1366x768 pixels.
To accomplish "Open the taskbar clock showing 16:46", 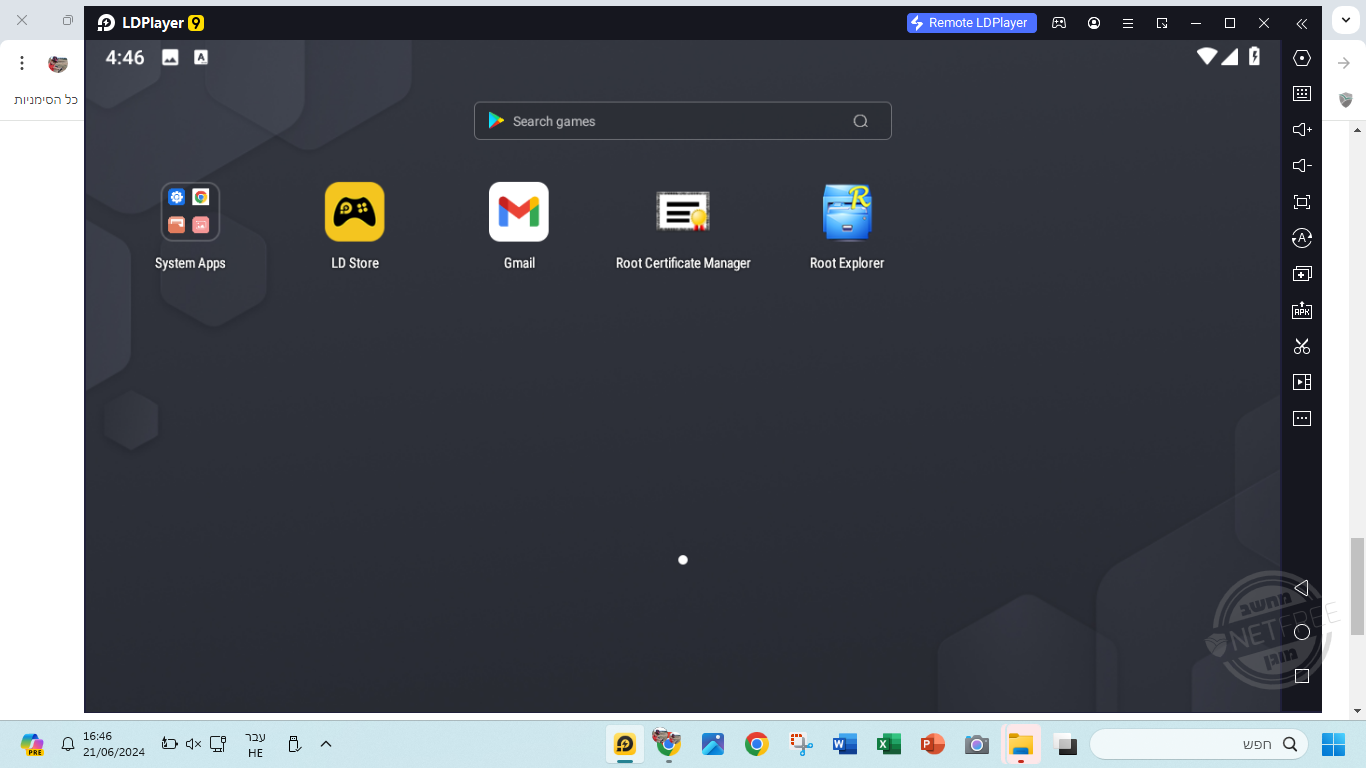I will [115, 744].
